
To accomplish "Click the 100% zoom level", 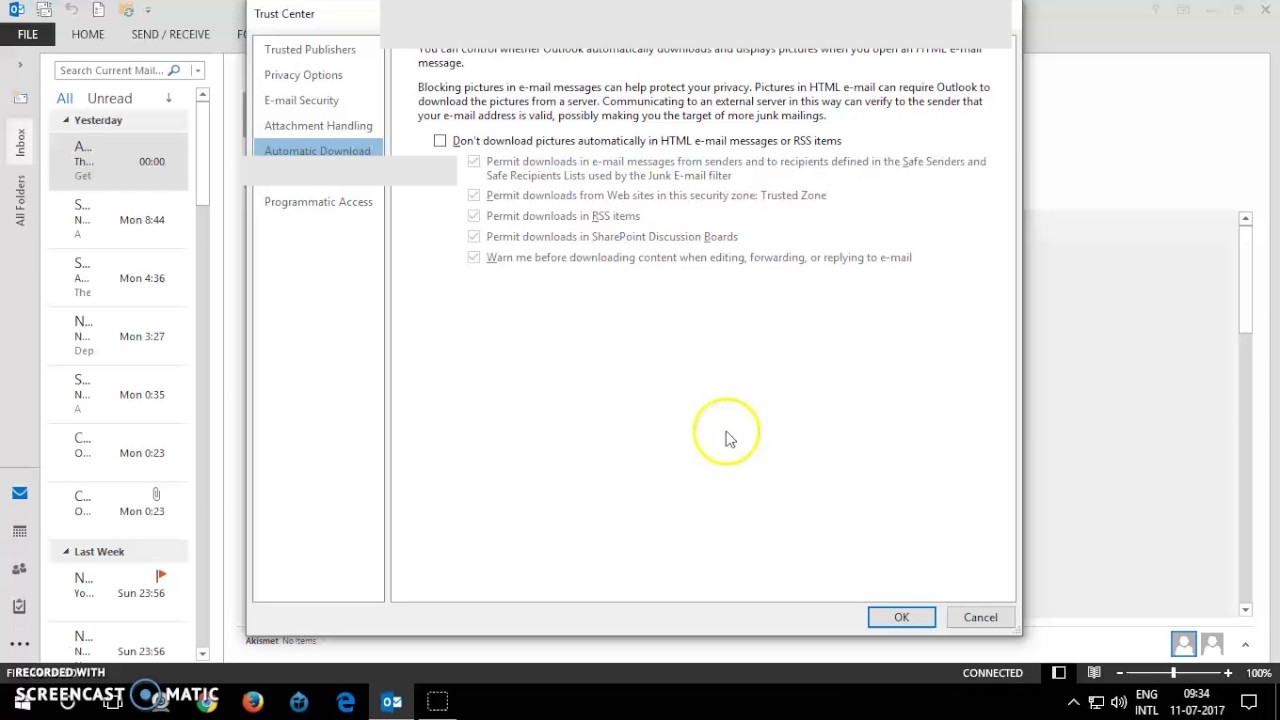I will point(1258,673).
